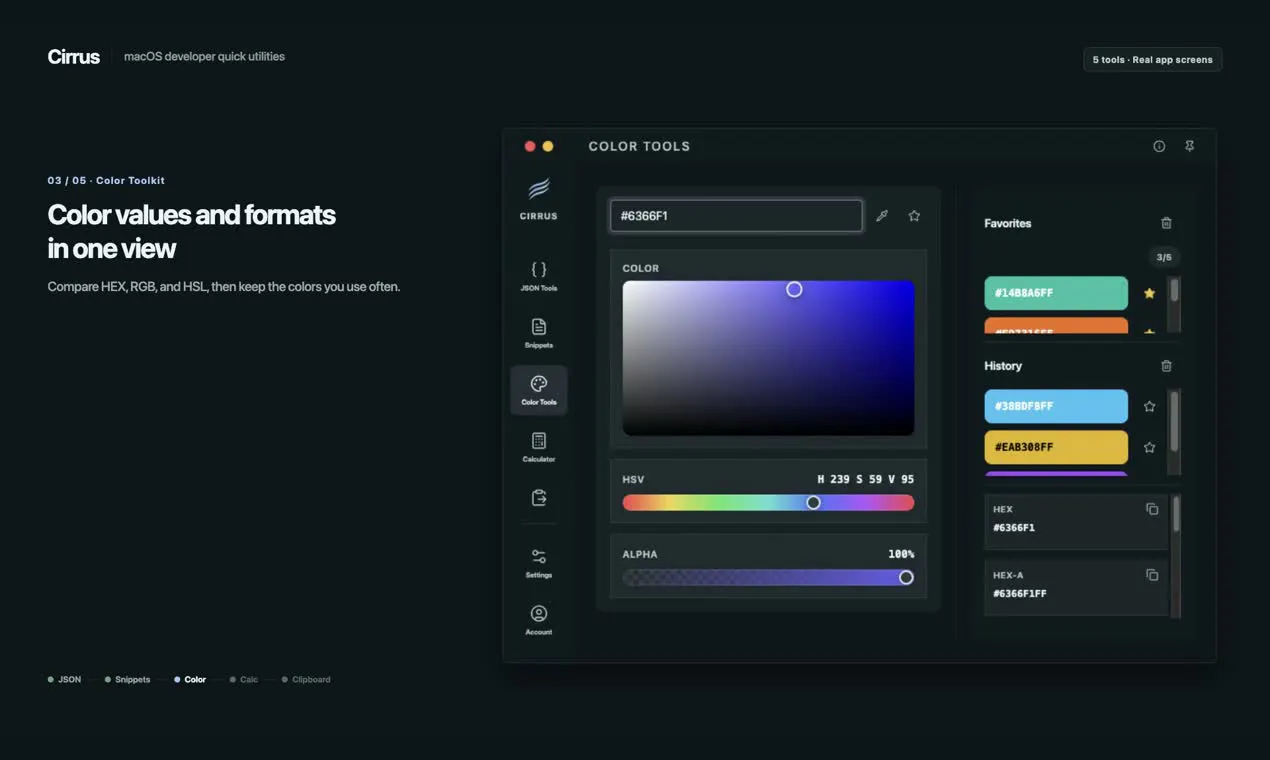Click the HEX-A format card

1076,587
